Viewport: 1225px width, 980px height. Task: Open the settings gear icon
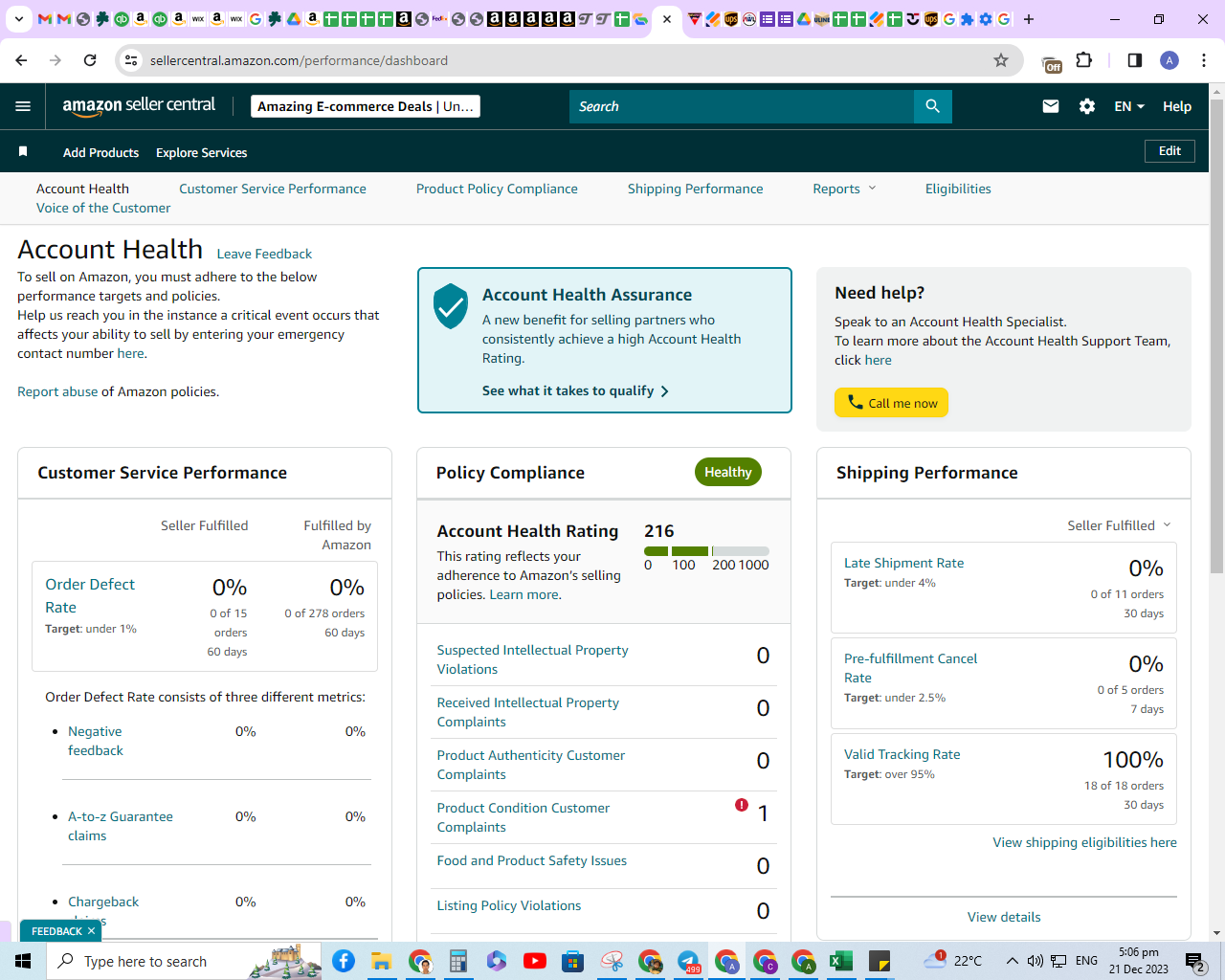coord(1087,106)
